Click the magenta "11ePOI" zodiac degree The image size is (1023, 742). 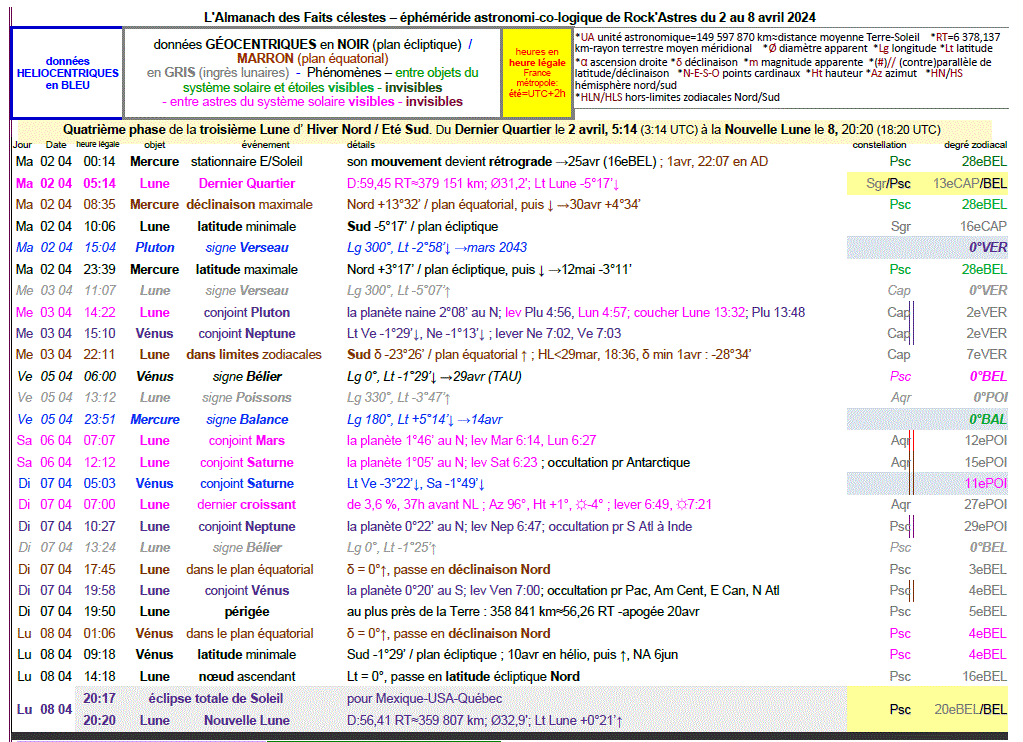[986, 484]
